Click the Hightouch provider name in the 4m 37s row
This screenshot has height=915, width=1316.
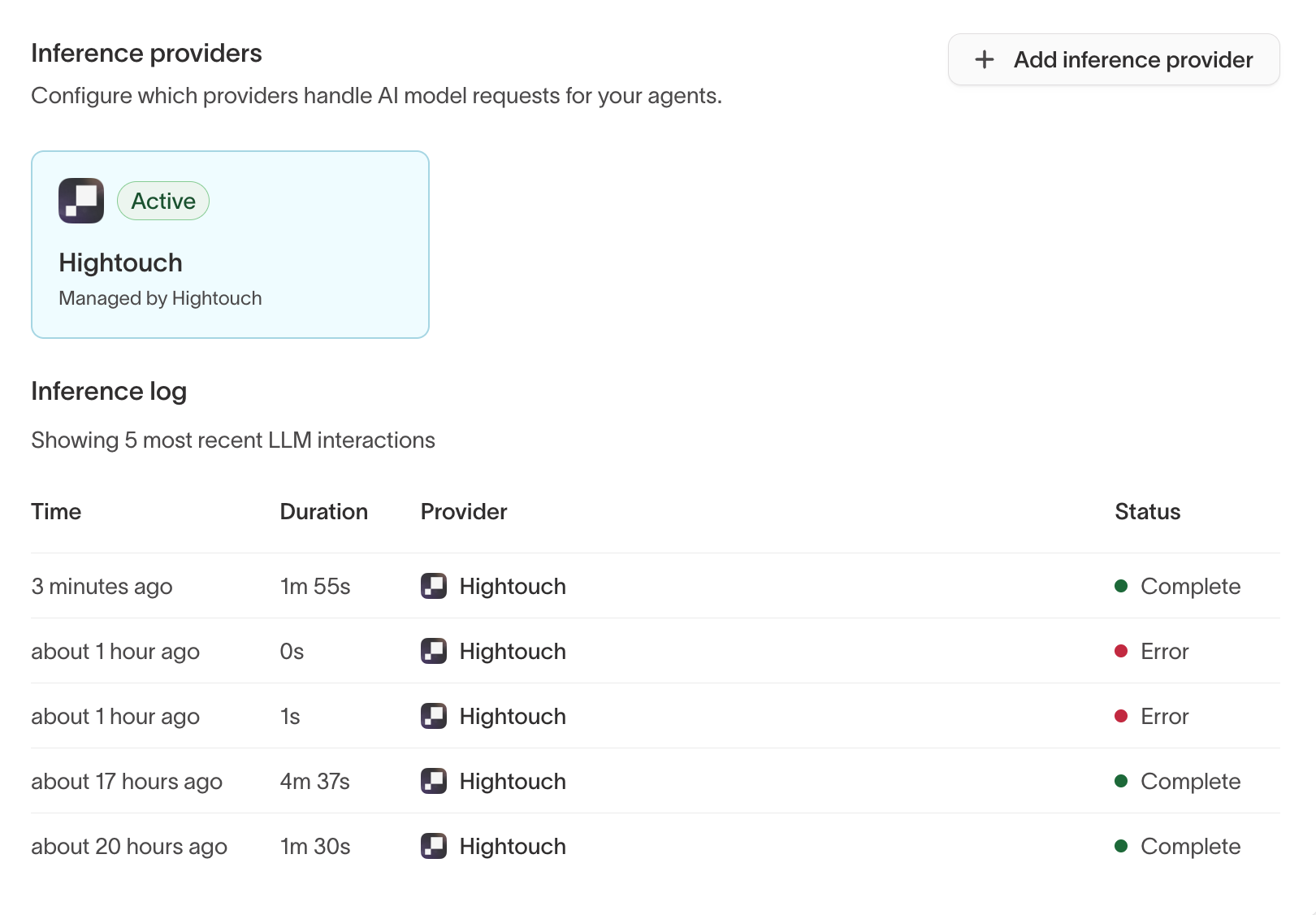pyautogui.click(x=513, y=781)
